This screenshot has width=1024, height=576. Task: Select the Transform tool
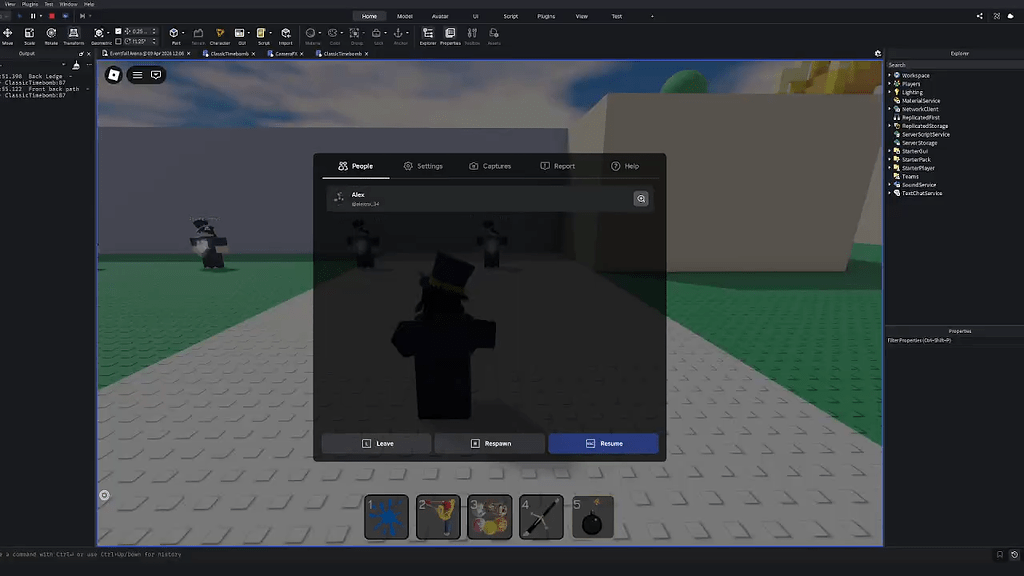tap(73, 36)
